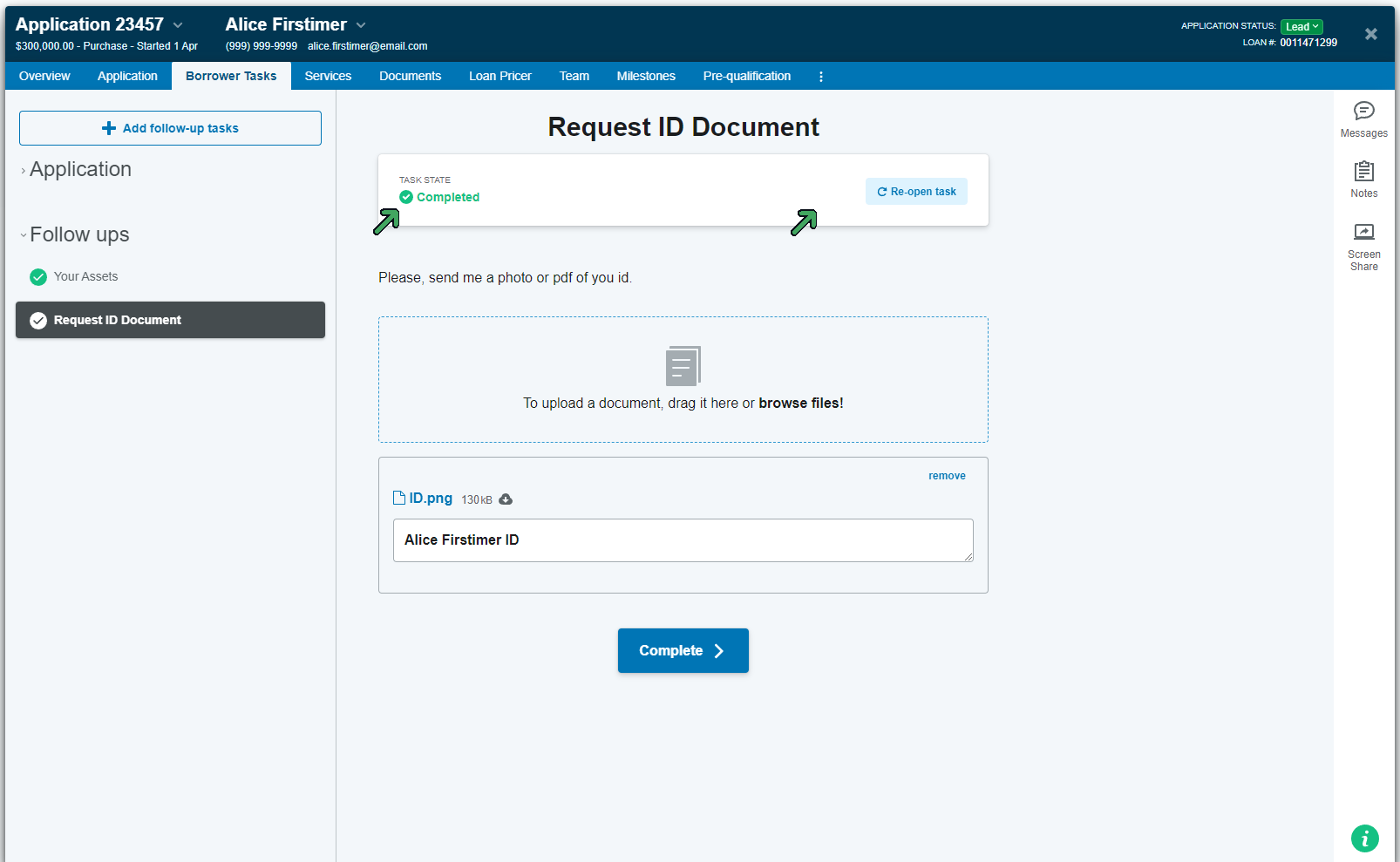
Task: Click the remove link for ID.png
Action: (946, 476)
